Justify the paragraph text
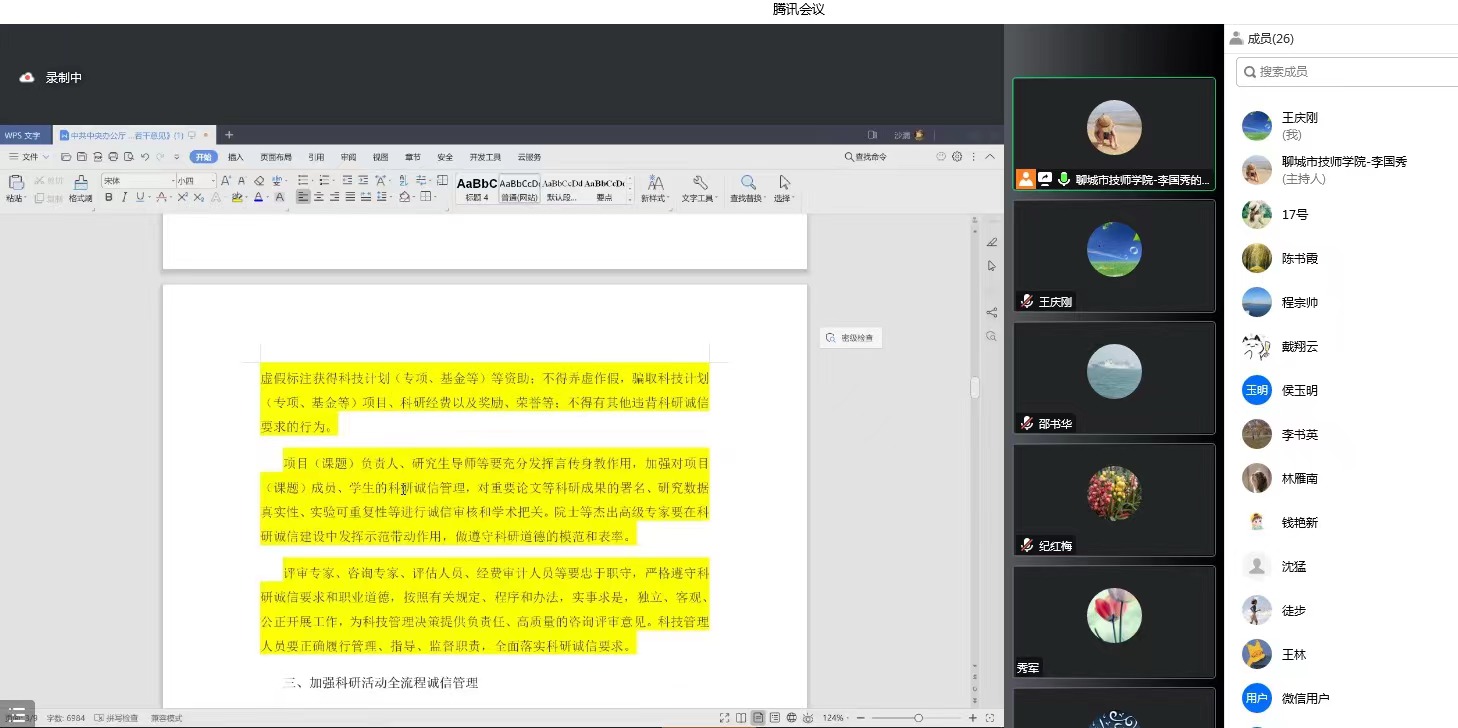Screen dimensions: 1458x728 [x=350, y=197]
